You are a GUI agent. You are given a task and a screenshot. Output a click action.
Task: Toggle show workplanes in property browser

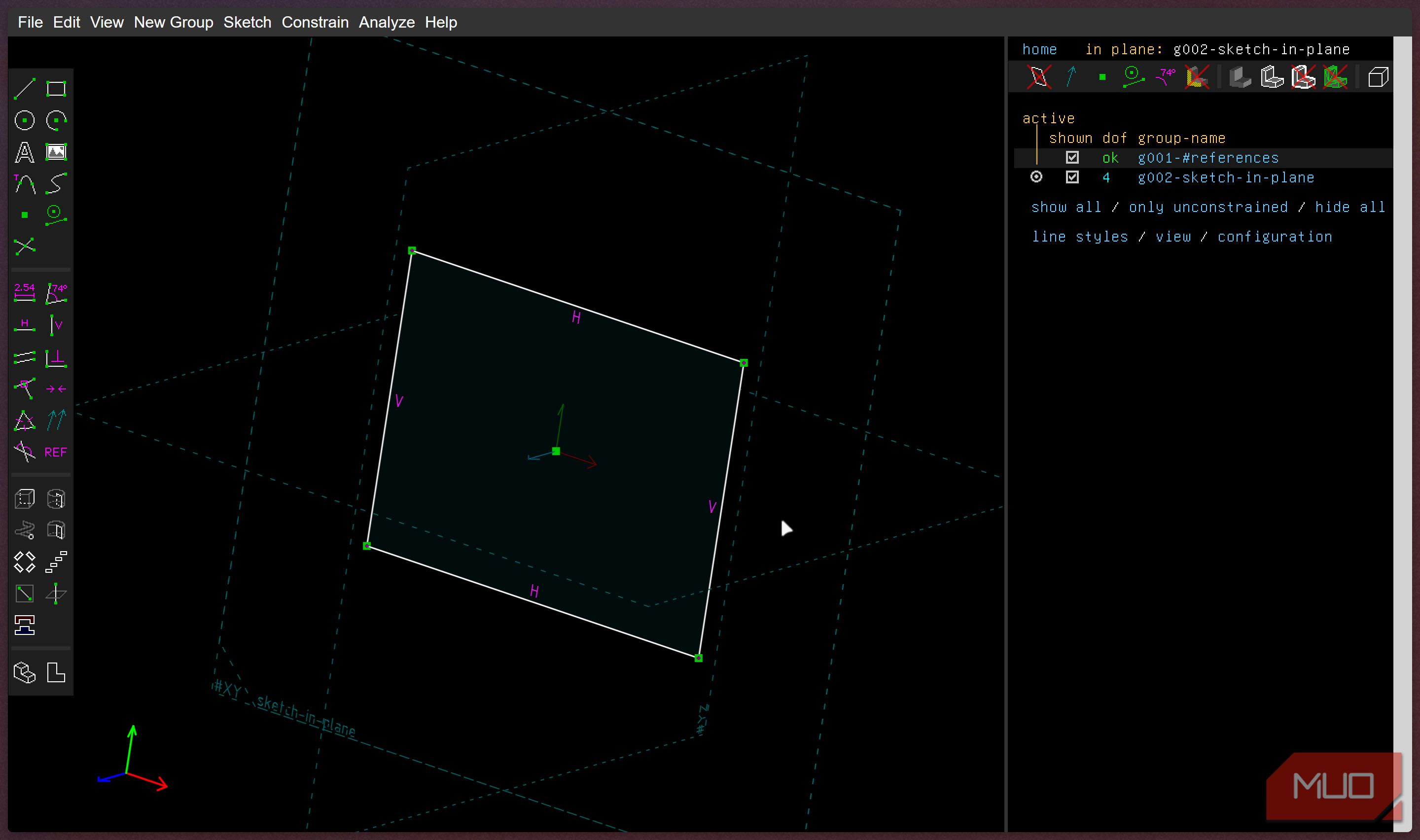coord(1039,77)
